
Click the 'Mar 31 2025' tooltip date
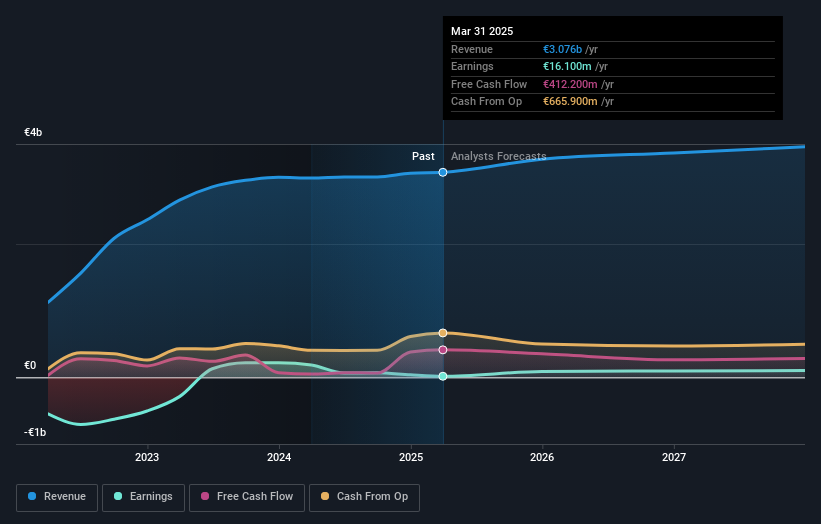(482, 31)
